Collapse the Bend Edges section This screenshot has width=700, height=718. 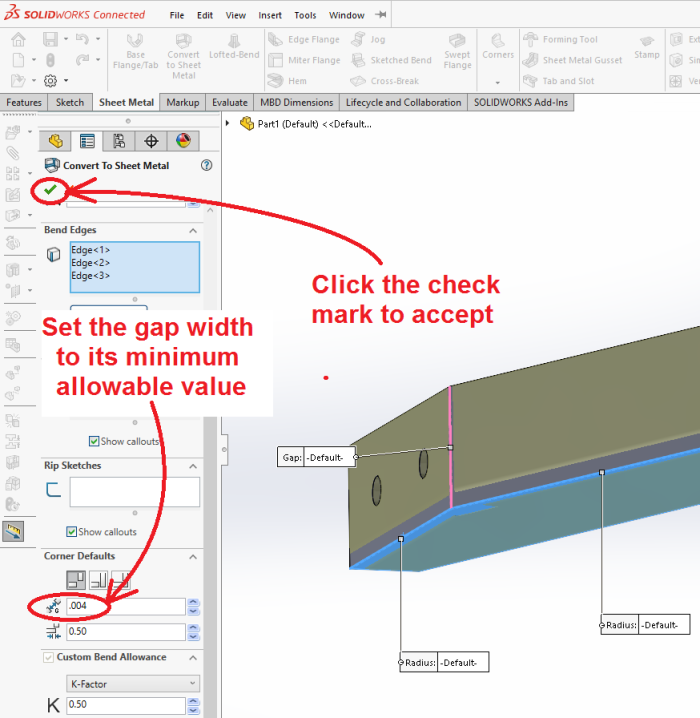coord(192,230)
